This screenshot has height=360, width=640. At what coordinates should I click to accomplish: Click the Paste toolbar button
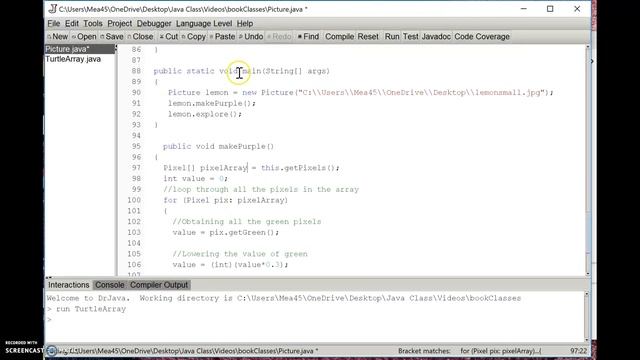pos(222,37)
